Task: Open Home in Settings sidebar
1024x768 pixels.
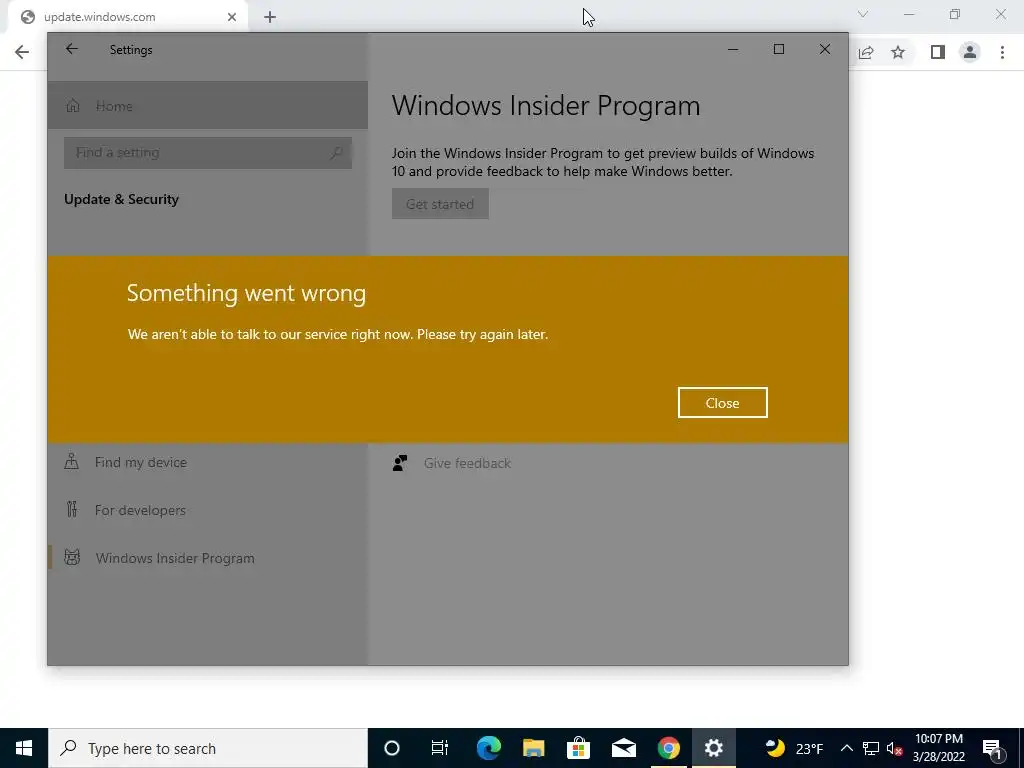Action: pyautogui.click(x=208, y=106)
